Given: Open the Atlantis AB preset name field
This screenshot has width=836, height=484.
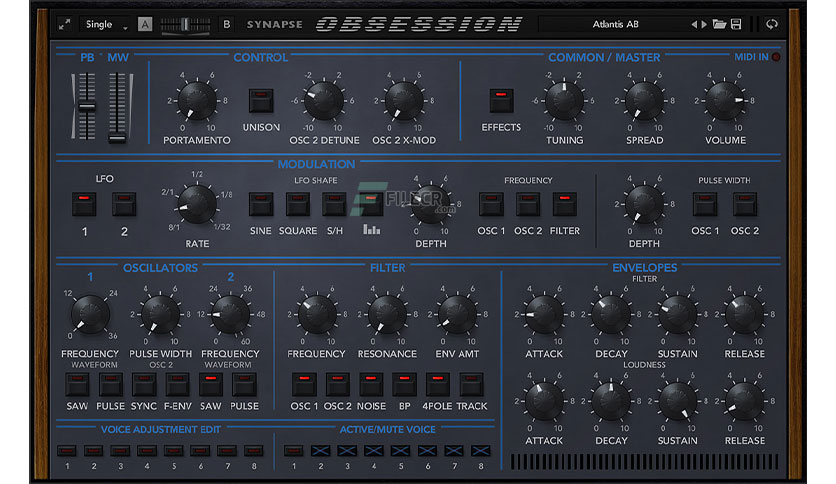Looking at the screenshot, I should click(x=615, y=24).
